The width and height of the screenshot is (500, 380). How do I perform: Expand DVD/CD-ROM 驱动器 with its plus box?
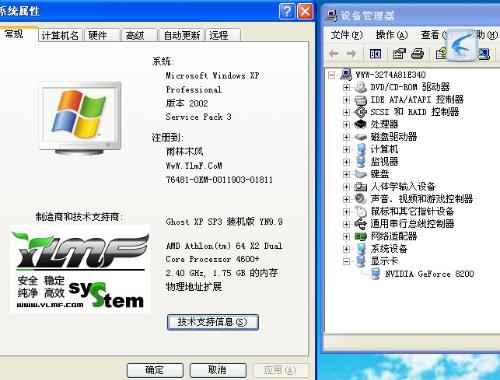[346, 87]
